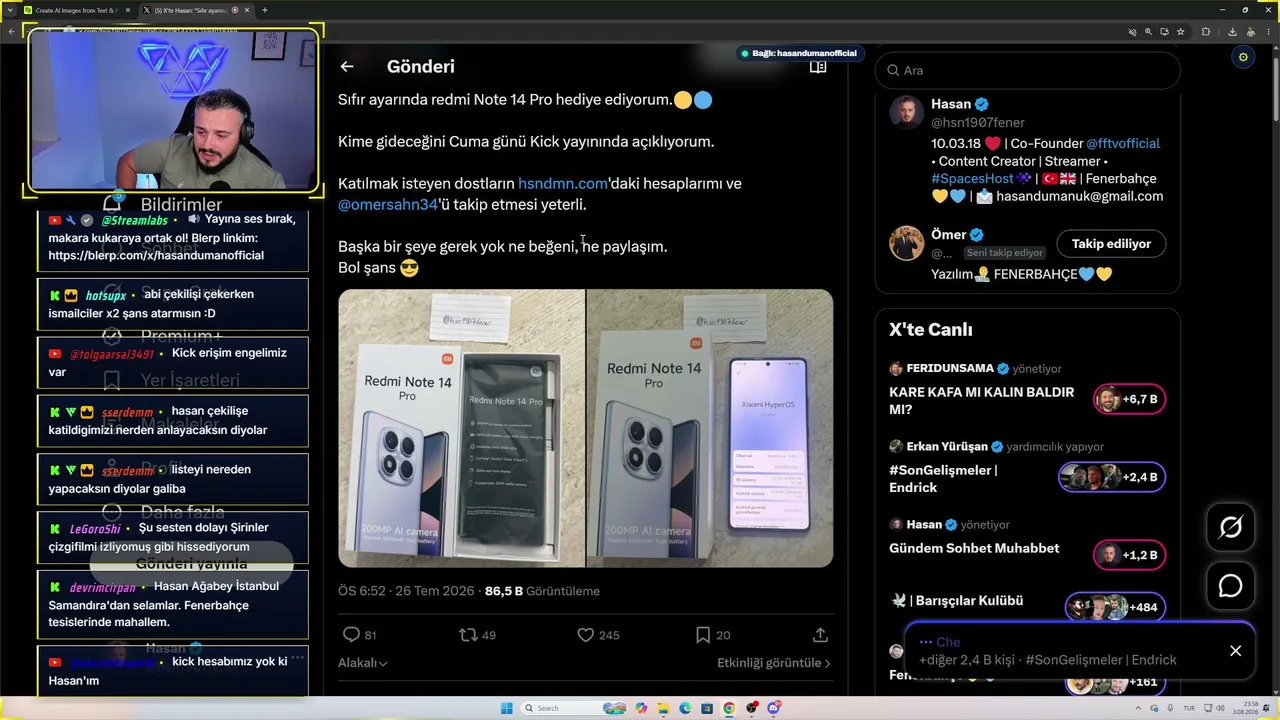
Task: Click the blerp.com link in Streamlabs chat
Action: pyautogui.click(x=156, y=255)
